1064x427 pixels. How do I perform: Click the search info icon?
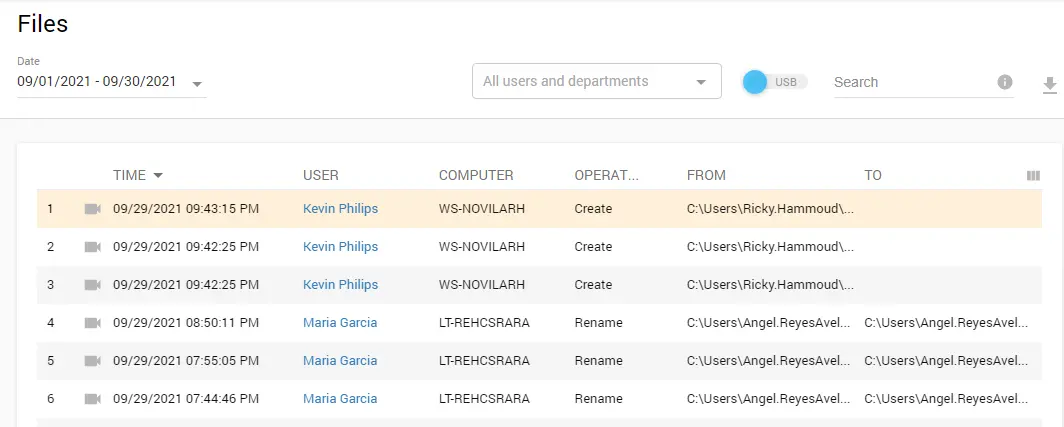pos(1005,82)
